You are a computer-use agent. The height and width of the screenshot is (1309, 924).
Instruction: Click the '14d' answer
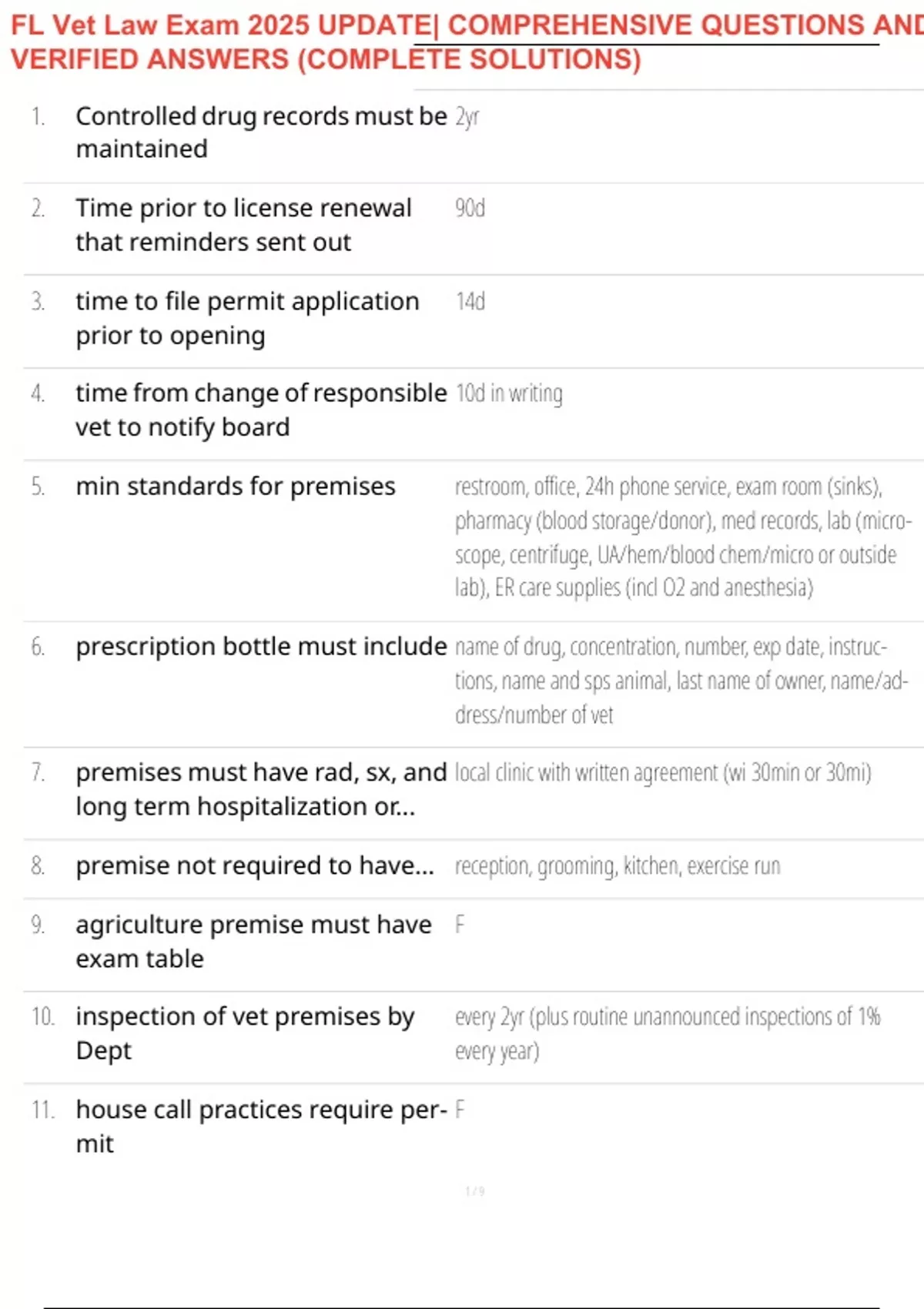point(470,302)
